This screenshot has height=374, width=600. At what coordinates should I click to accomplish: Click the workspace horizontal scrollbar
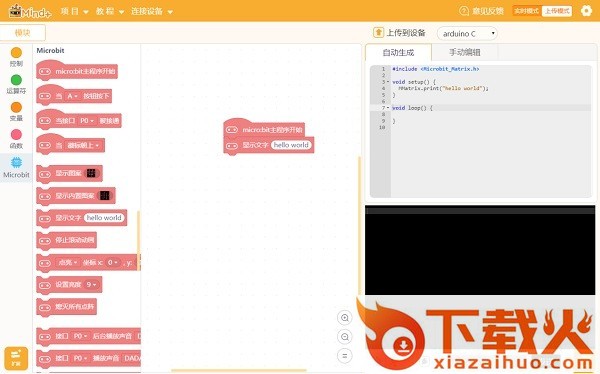pos(239,371)
